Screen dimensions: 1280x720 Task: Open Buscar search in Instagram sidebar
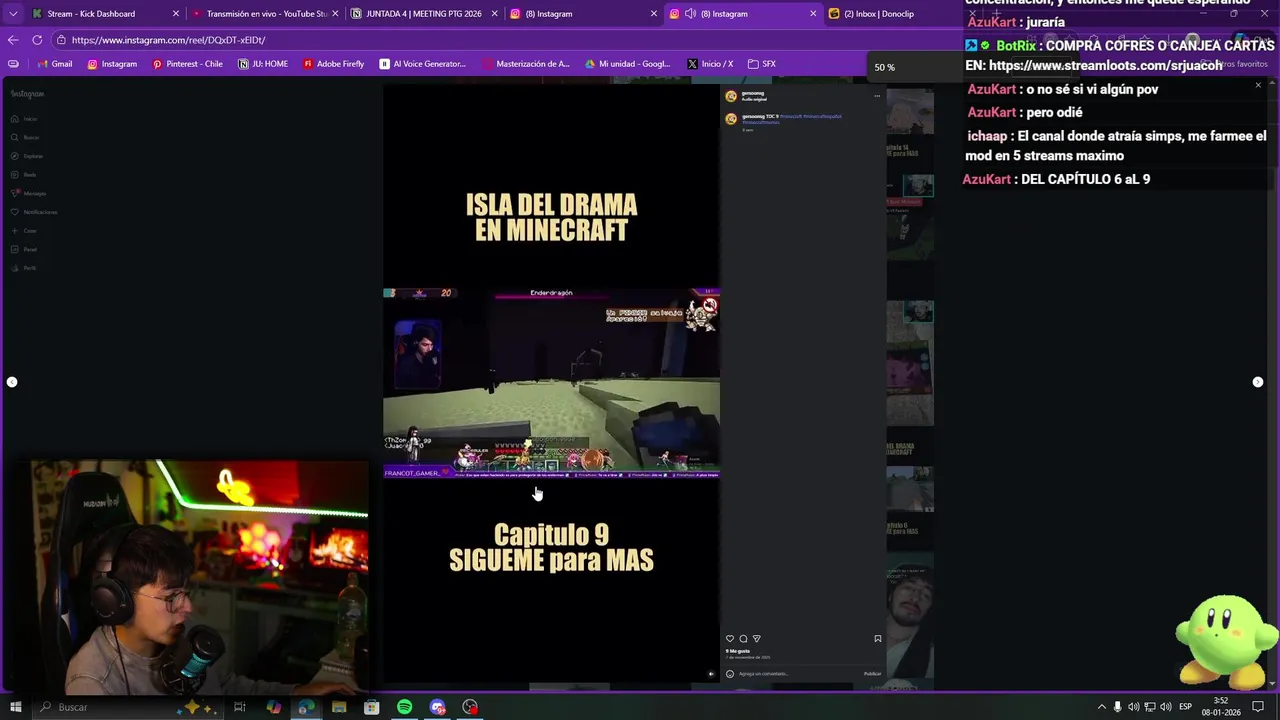tap(25, 137)
